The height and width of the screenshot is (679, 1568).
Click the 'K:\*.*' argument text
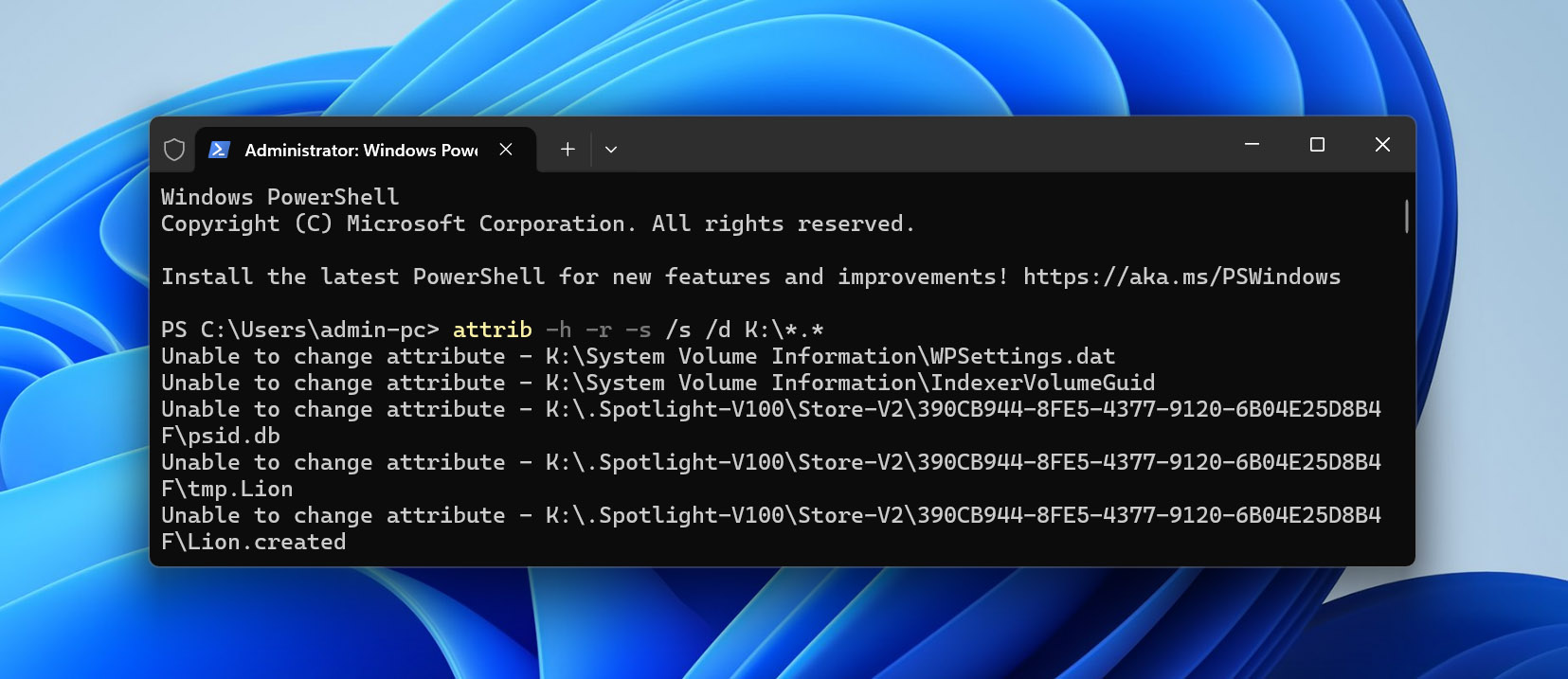(784, 330)
